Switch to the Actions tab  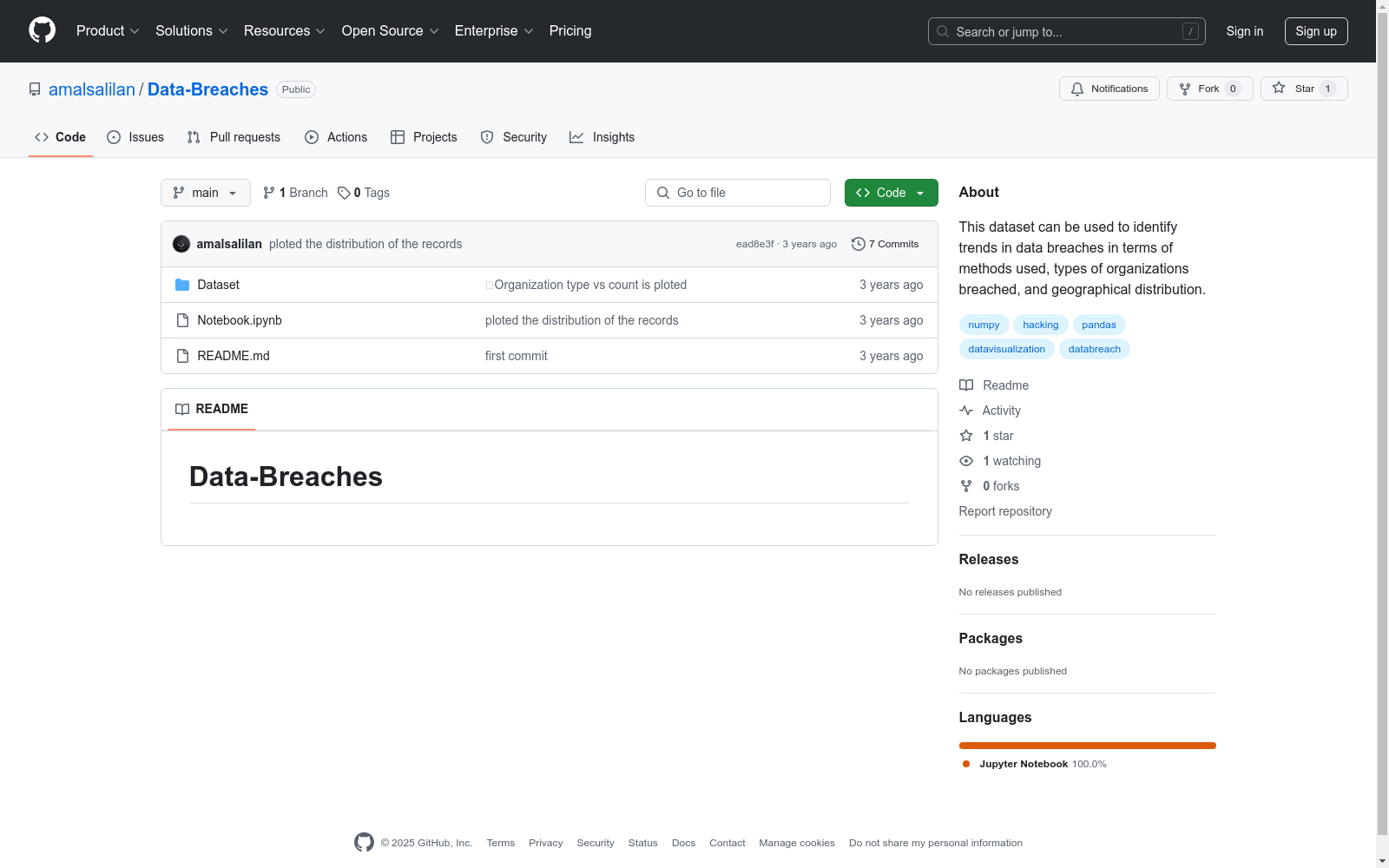pyautogui.click(x=336, y=137)
